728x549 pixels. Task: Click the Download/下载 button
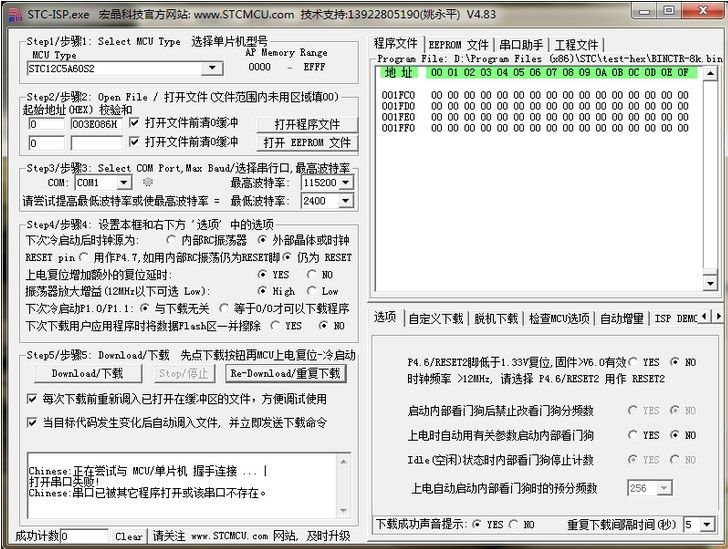point(87,373)
